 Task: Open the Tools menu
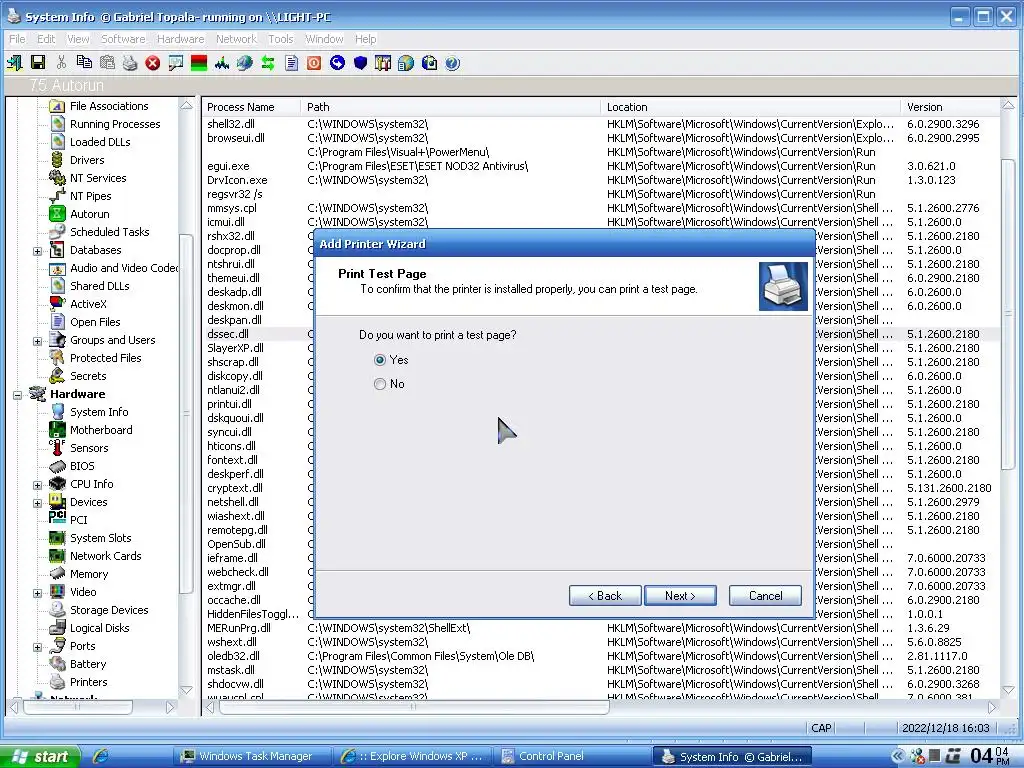(280, 39)
